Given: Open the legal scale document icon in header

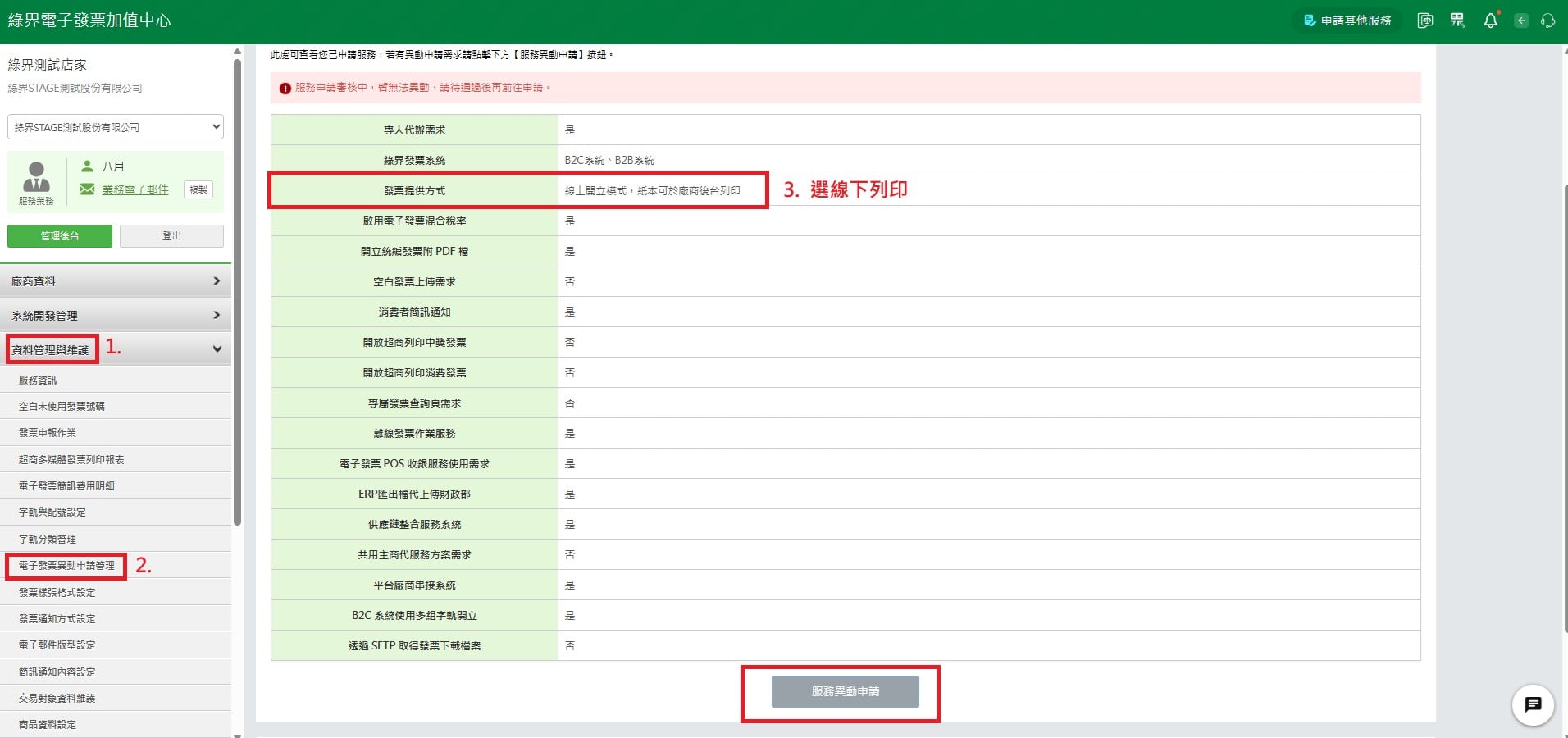Looking at the screenshot, I should click(x=1425, y=20).
